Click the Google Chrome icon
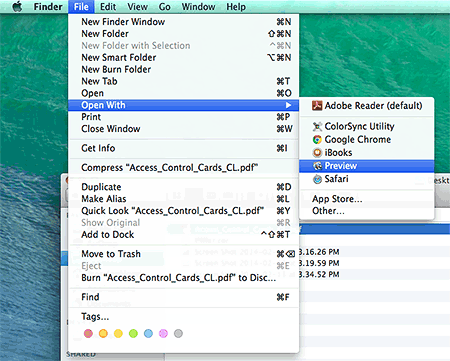Image resolution: width=450 pixels, height=361 pixels. pos(317,140)
